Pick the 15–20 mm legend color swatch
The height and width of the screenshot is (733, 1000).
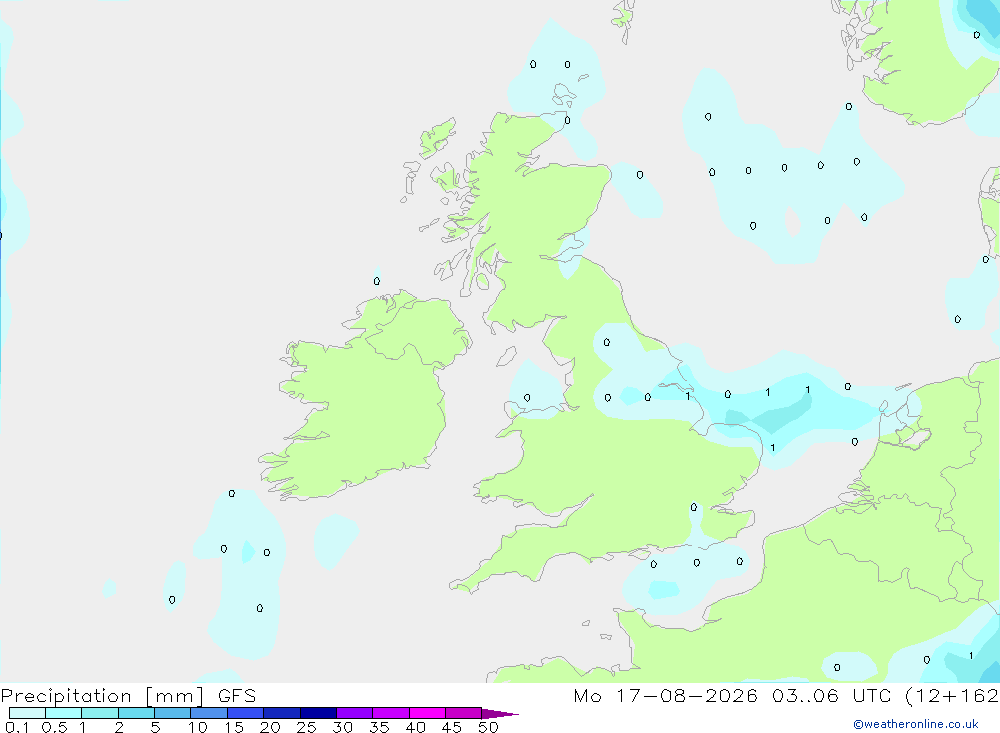(245, 713)
